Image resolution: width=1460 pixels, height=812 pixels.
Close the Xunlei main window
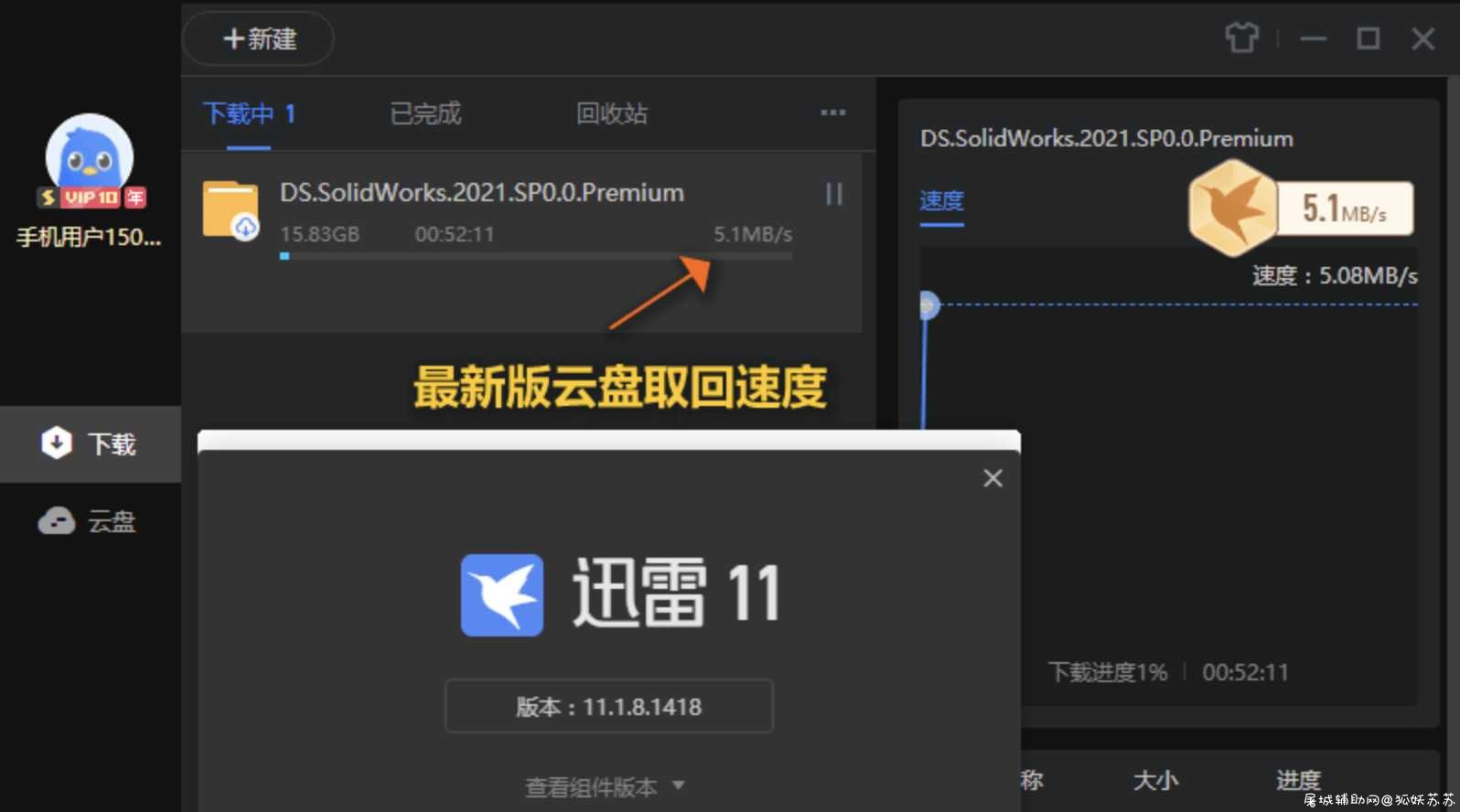point(1422,38)
